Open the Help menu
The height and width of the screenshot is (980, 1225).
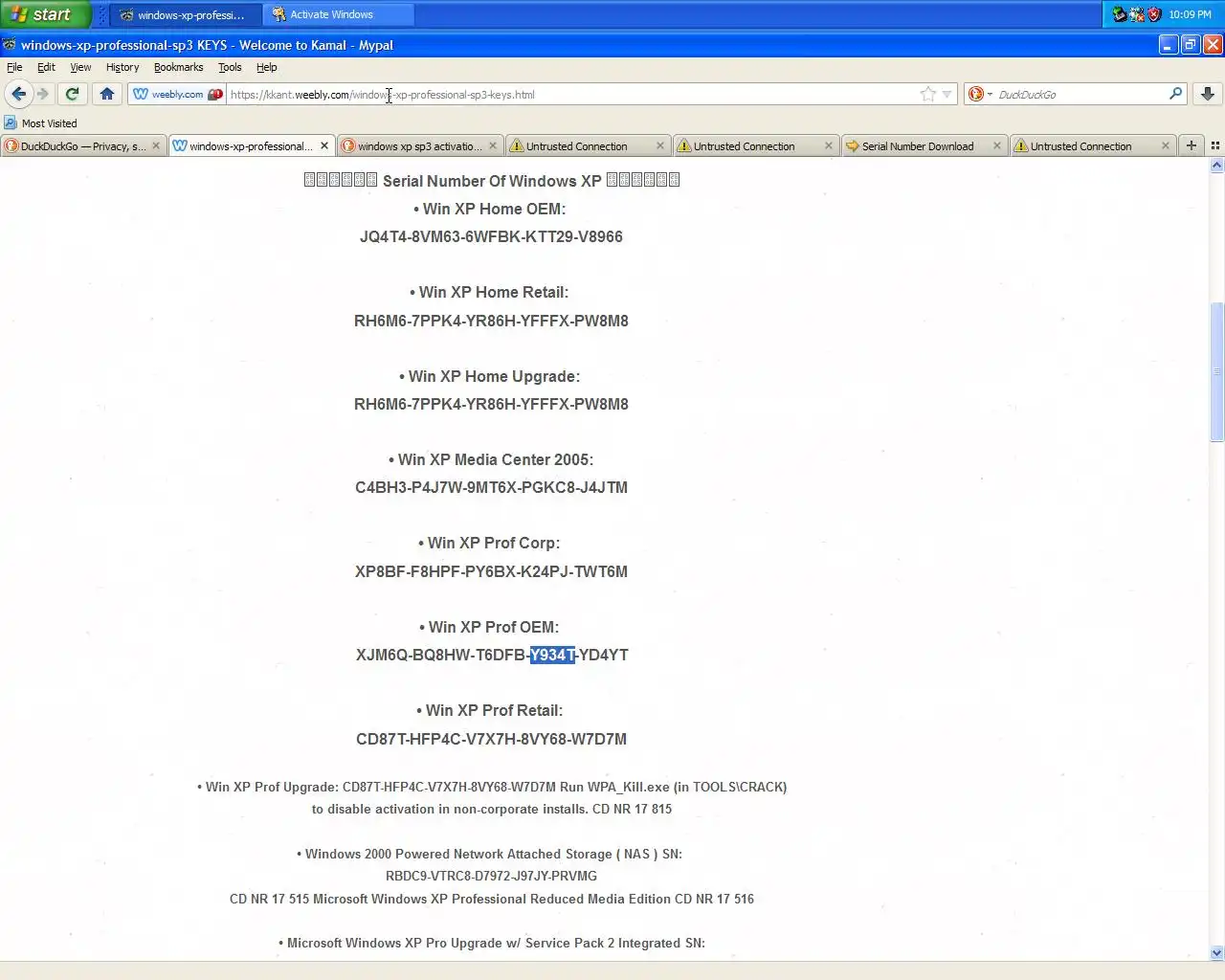[x=267, y=67]
